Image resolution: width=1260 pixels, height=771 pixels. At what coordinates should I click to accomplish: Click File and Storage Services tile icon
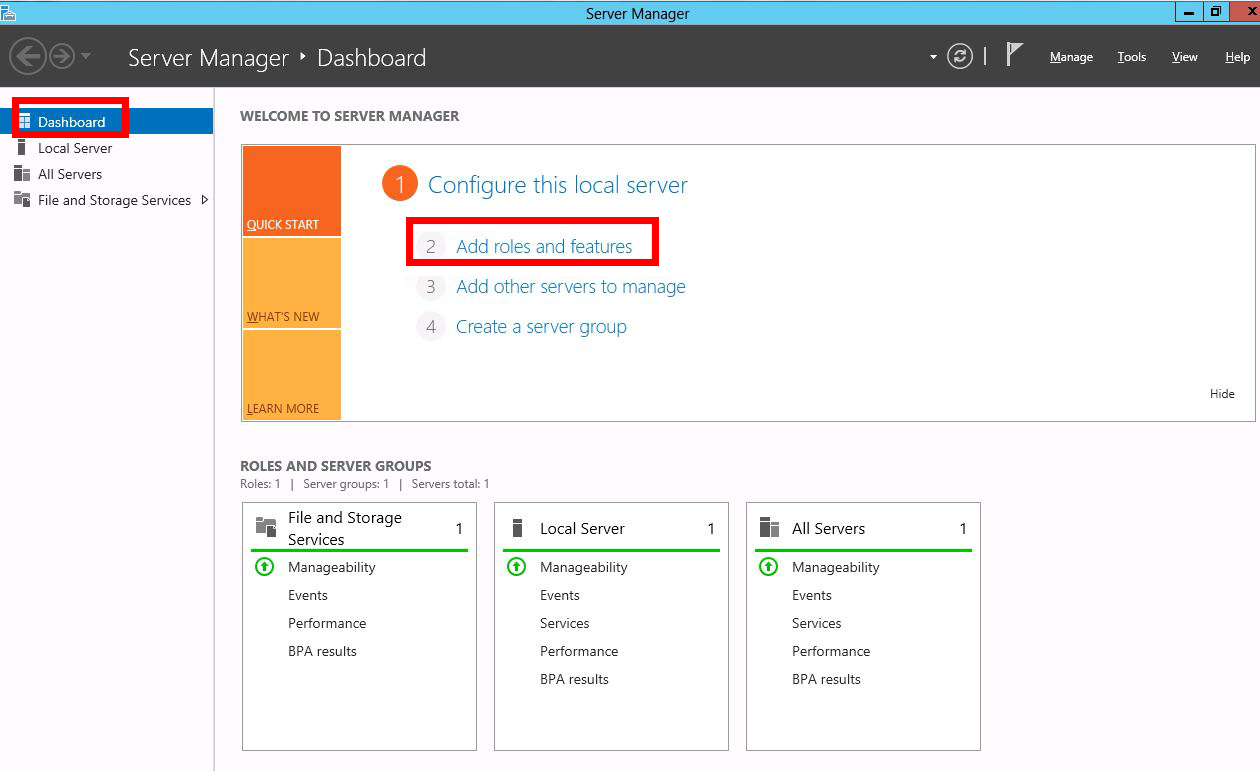[266, 527]
